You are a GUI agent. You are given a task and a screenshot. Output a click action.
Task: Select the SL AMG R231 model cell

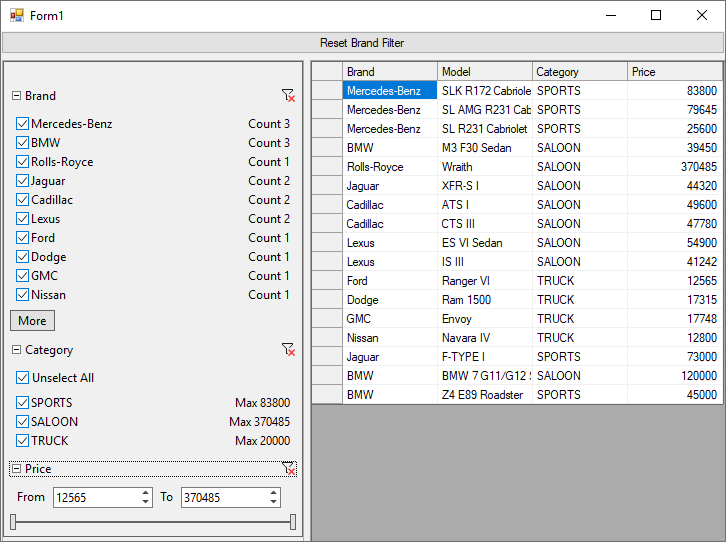tap(485, 110)
